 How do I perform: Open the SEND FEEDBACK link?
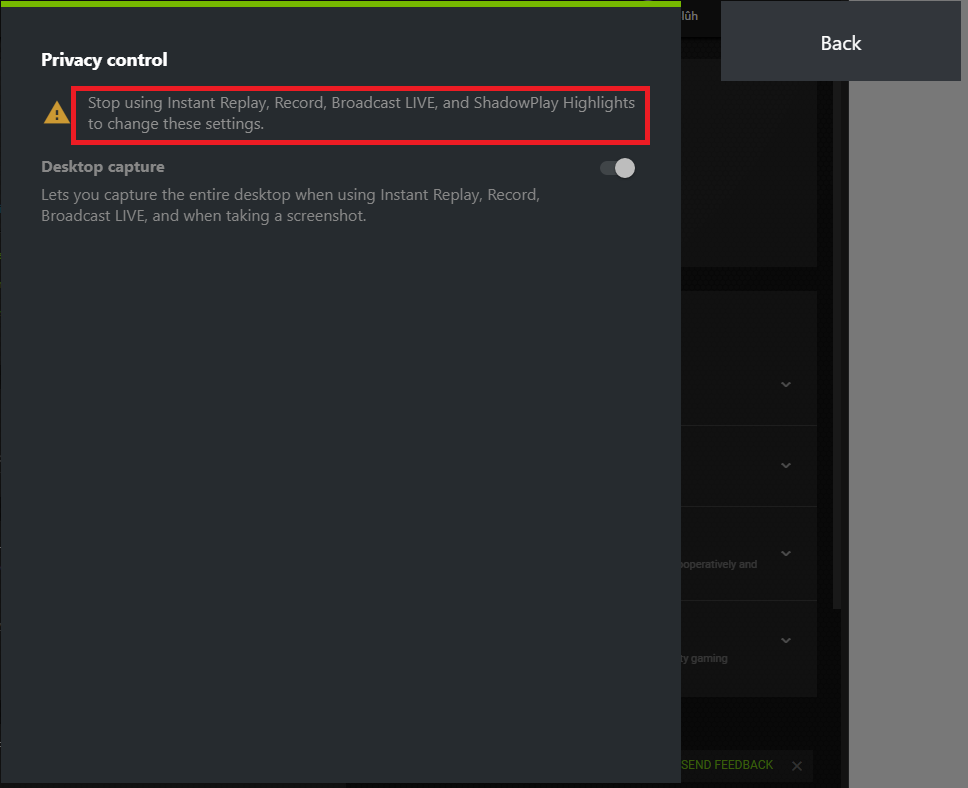727,765
